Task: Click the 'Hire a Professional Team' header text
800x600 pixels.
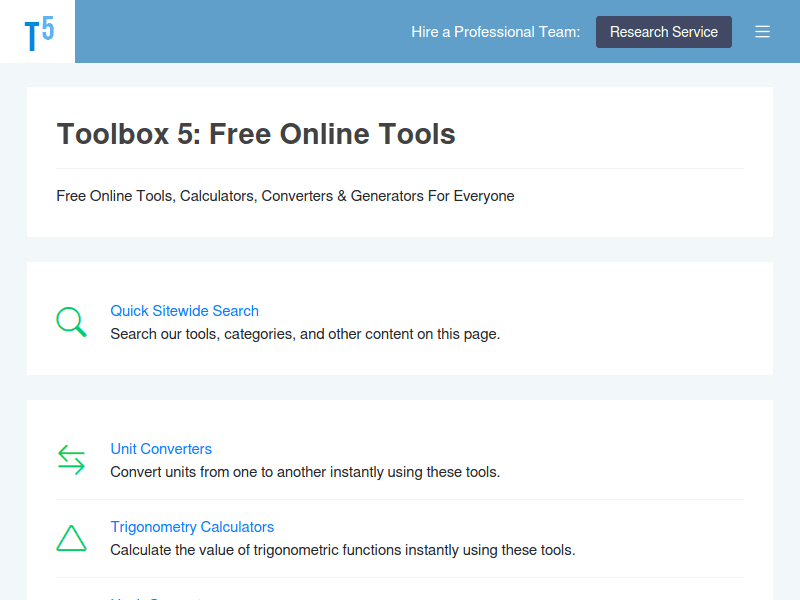Action: tap(495, 31)
